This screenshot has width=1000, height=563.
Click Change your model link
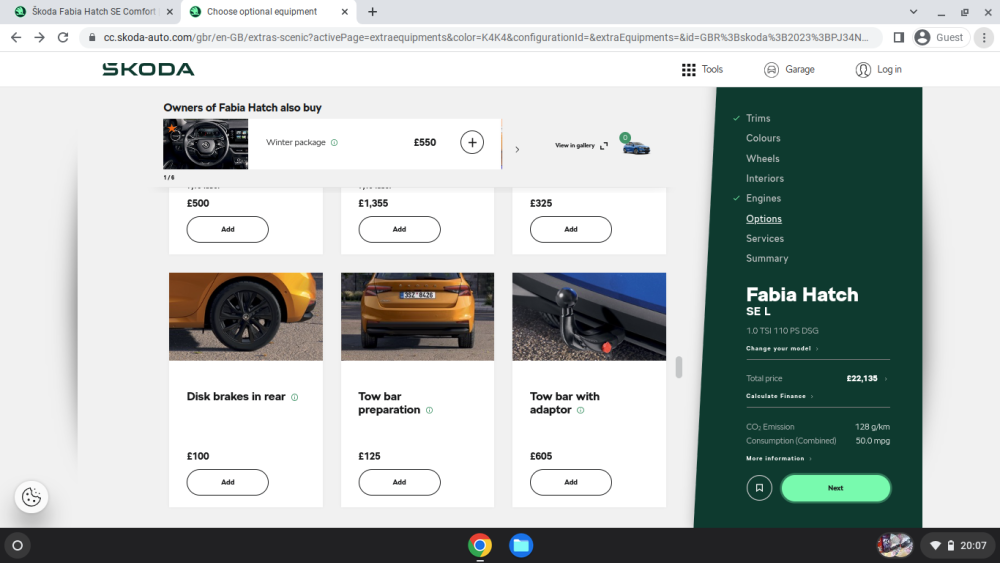click(782, 349)
